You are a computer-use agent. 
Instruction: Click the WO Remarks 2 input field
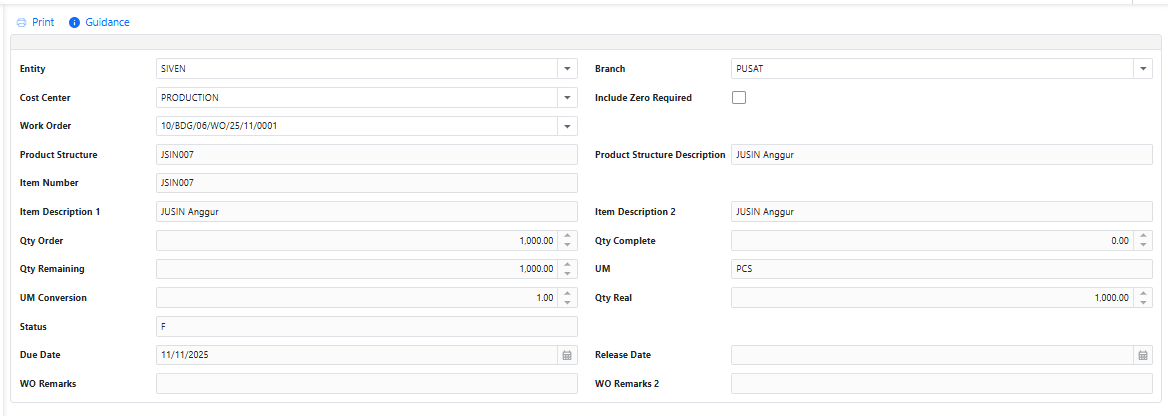(x=942, y=384)
